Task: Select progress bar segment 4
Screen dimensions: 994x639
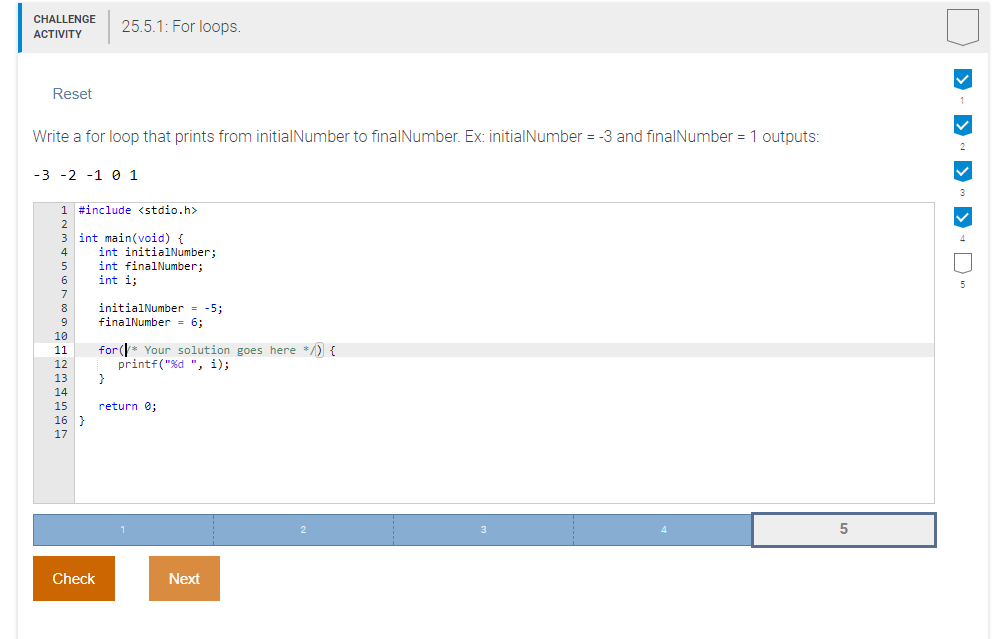Action: [x=663, y=530]
